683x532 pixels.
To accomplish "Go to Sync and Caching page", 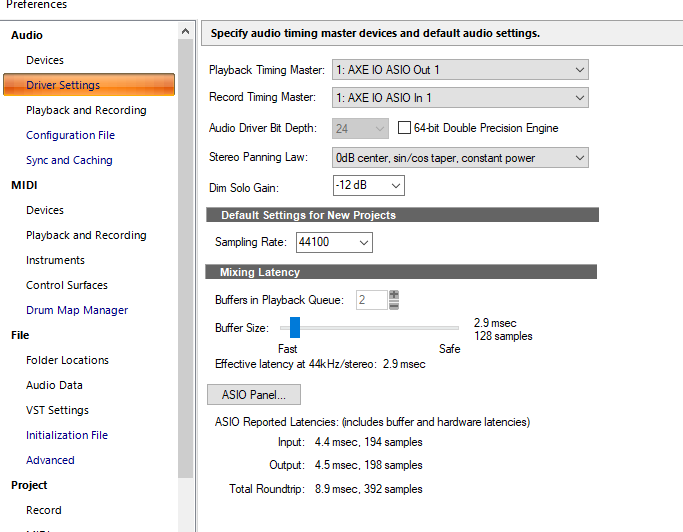I will click(x=69, y=160).
